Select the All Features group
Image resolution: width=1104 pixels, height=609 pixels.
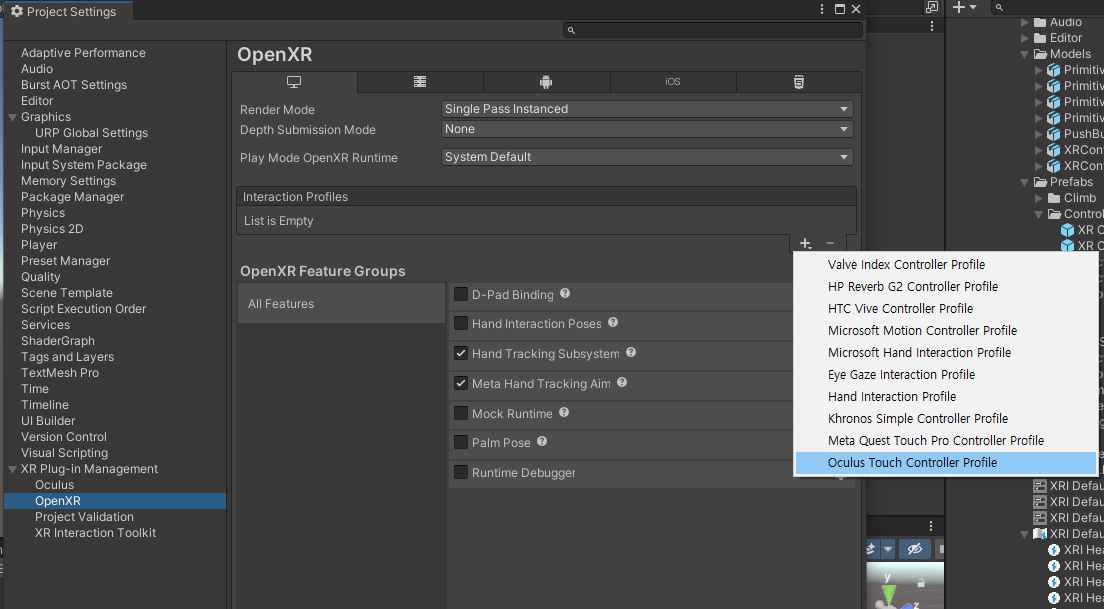(341, 303)
